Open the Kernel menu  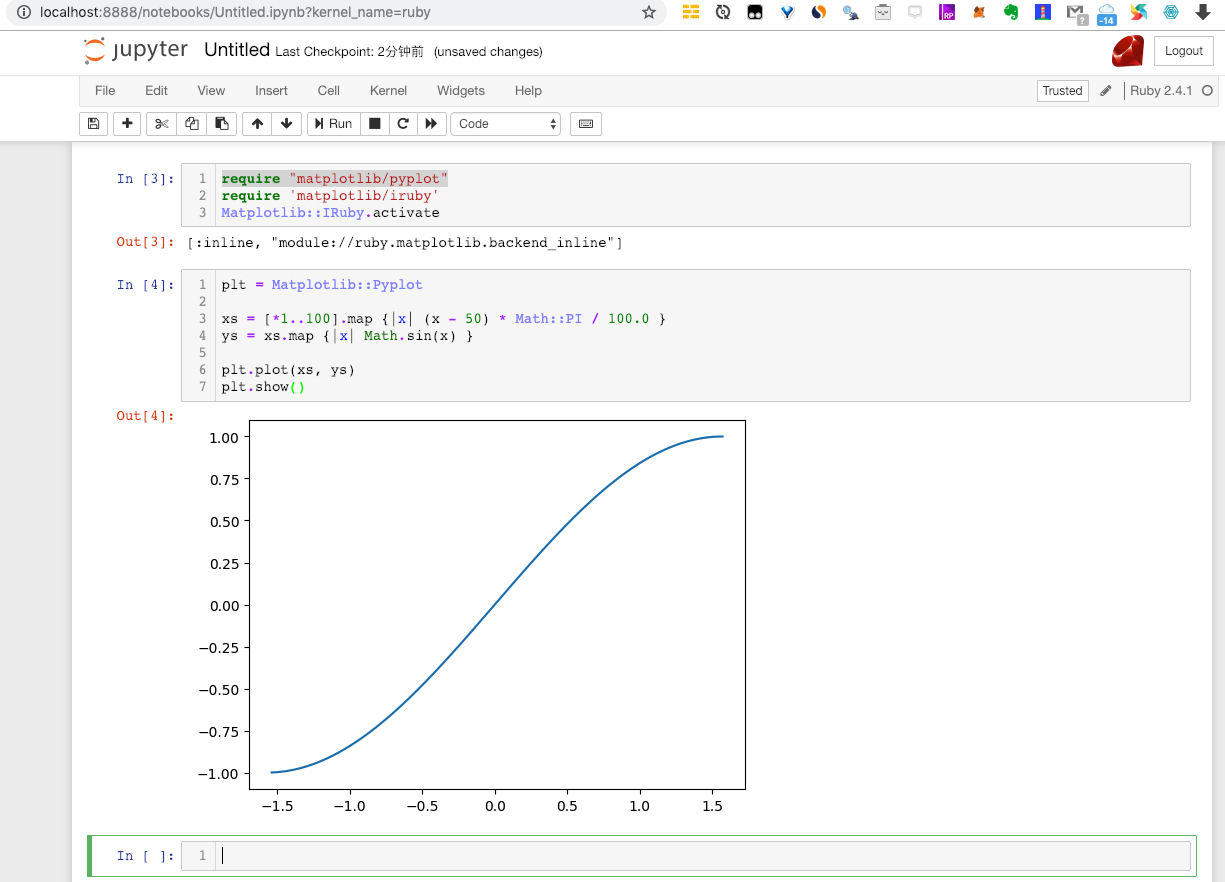click(x=388, y=90)
